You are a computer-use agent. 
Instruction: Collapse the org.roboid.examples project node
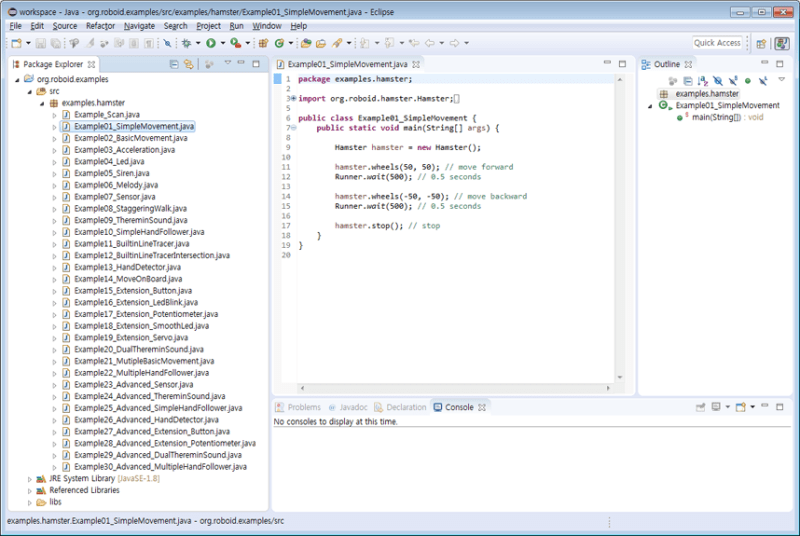(x=17, y=80)
